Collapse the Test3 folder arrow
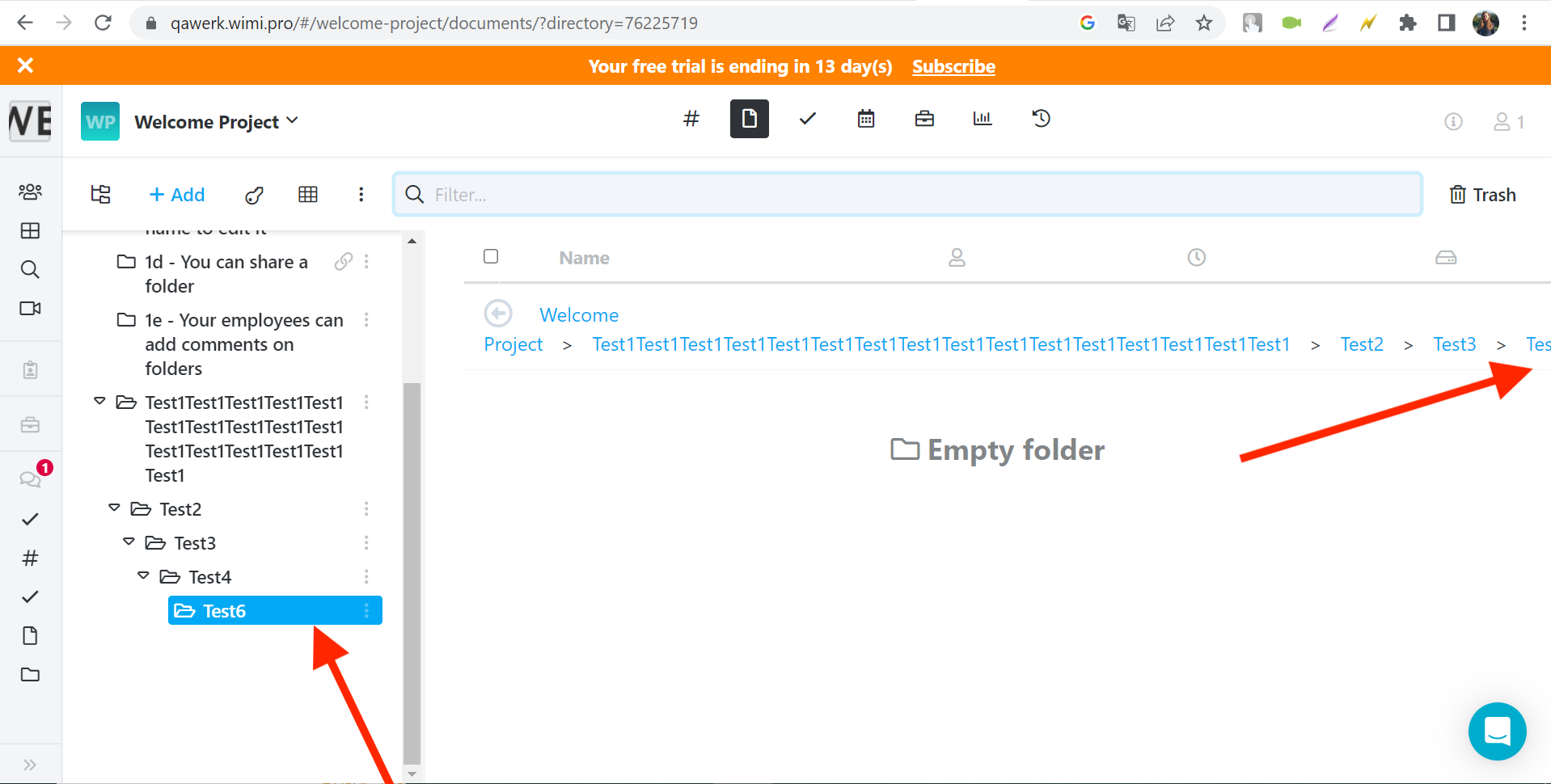 [x=129, y=542]
